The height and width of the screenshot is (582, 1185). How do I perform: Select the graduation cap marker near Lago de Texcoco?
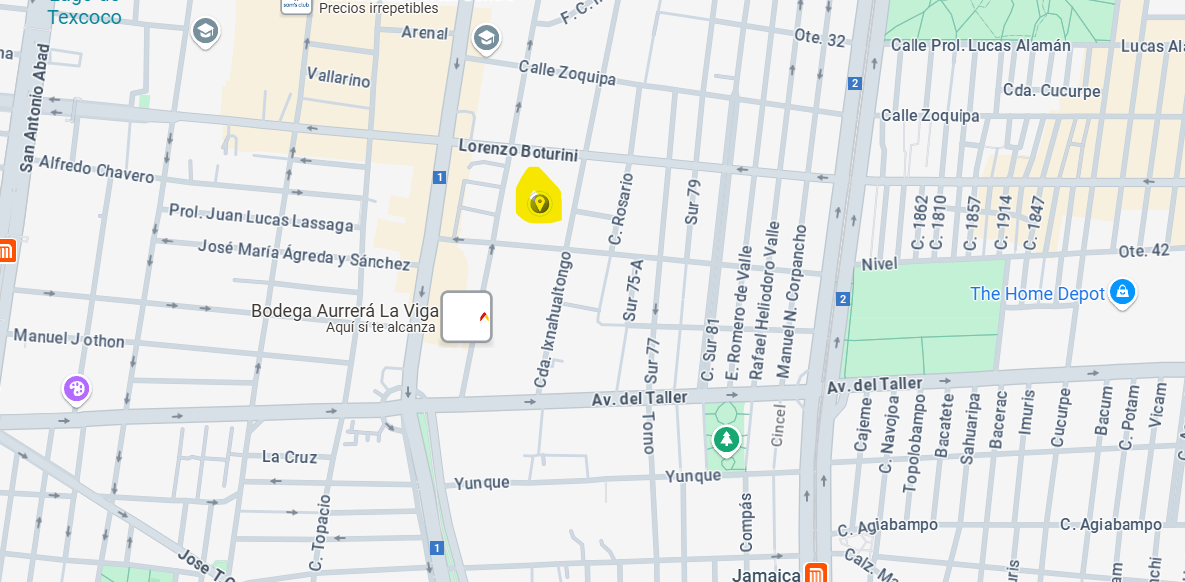[x=205, y=33]
